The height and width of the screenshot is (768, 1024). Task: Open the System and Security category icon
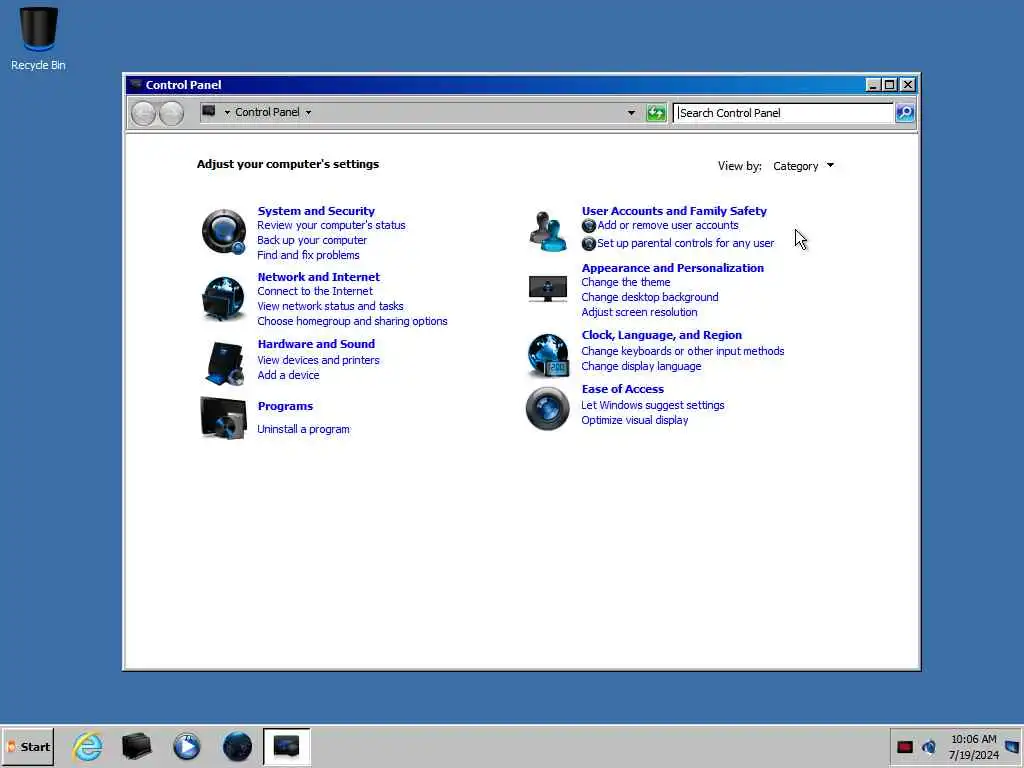point(223,231)
